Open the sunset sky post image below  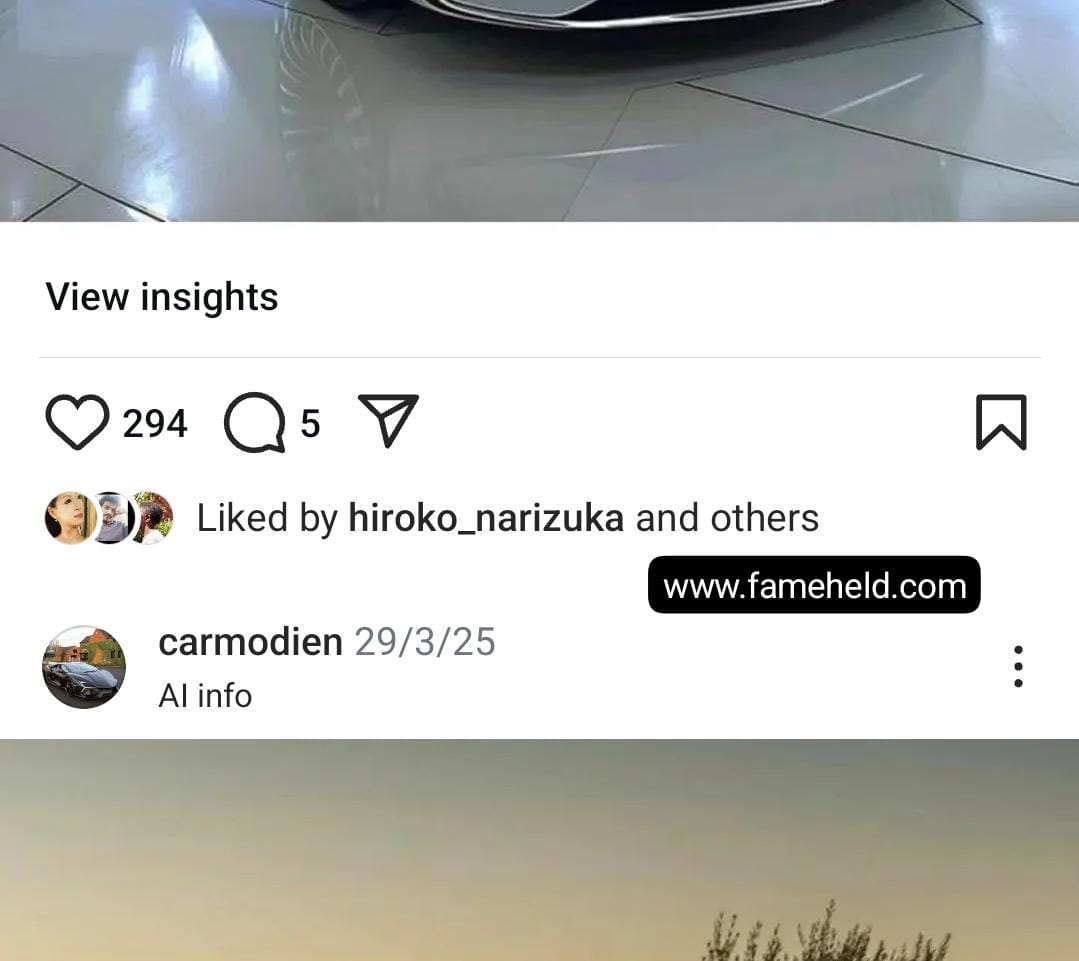click(x=540, y=850)
